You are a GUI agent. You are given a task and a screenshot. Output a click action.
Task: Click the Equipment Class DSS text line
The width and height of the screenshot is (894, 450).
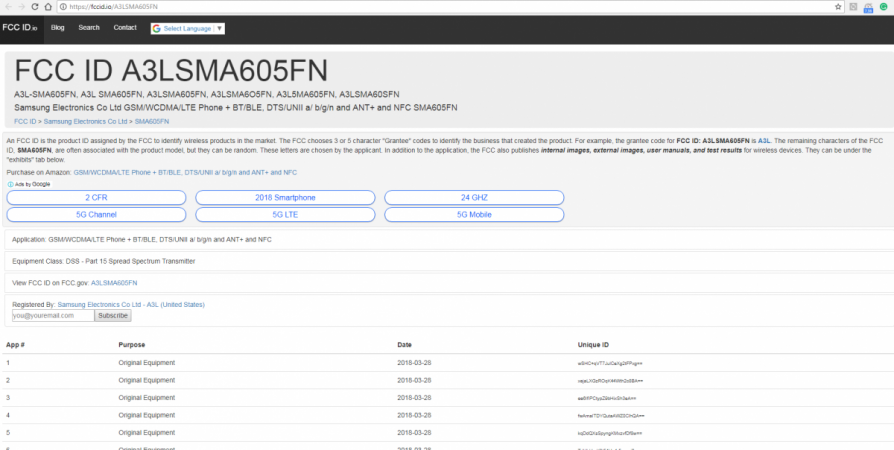(x=104, y=261)
